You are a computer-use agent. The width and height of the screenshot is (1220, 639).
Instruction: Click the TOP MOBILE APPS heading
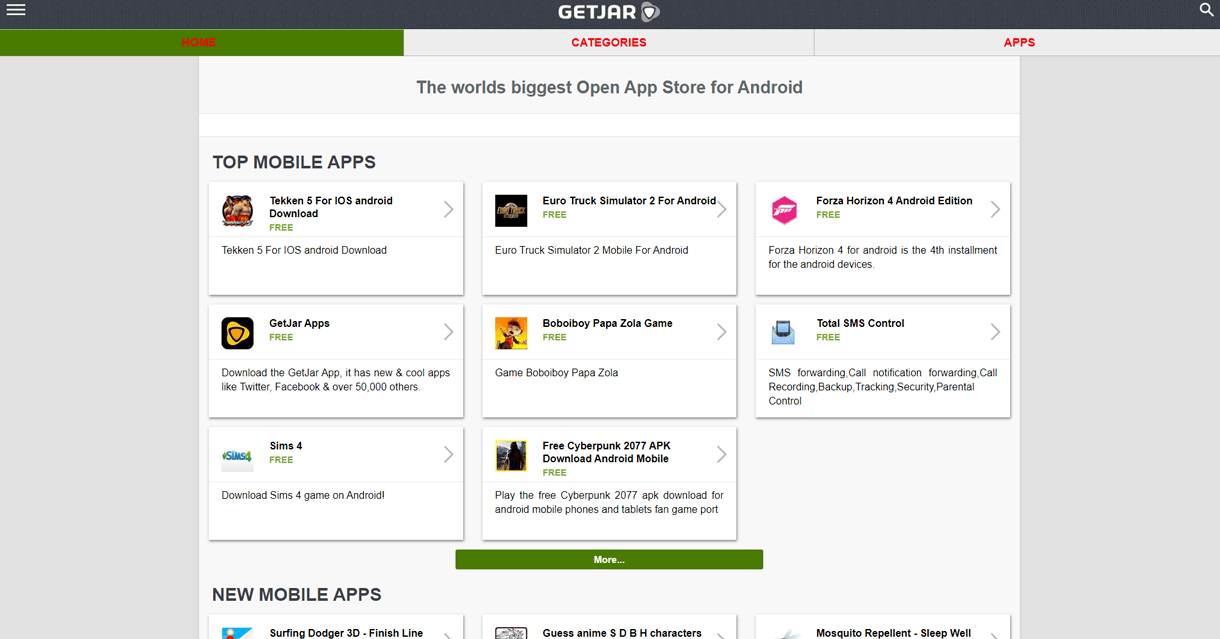click(294, 162)
